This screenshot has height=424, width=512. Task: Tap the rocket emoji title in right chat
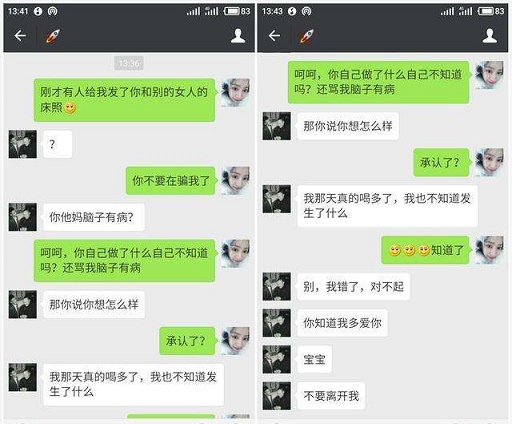(x=307, y=36)
